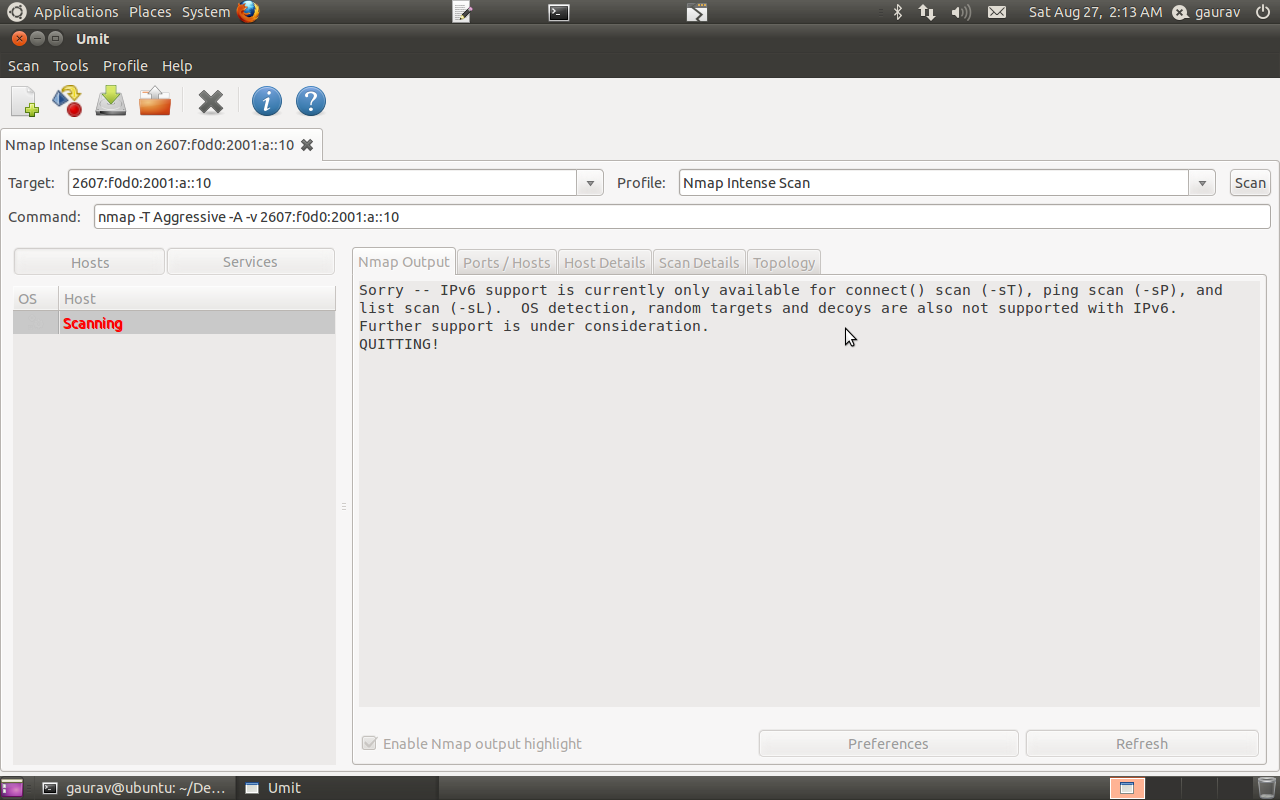
Task: Switch to the Topology tab
Action: [x=784, y=262]
